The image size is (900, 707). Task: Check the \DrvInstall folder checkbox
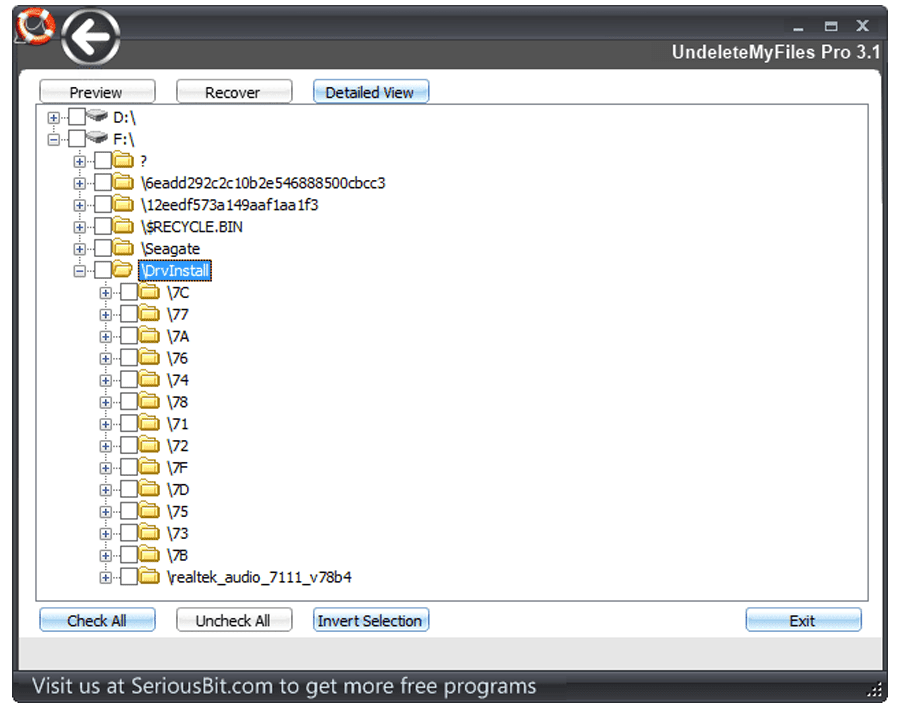click(x=103, y=271)
